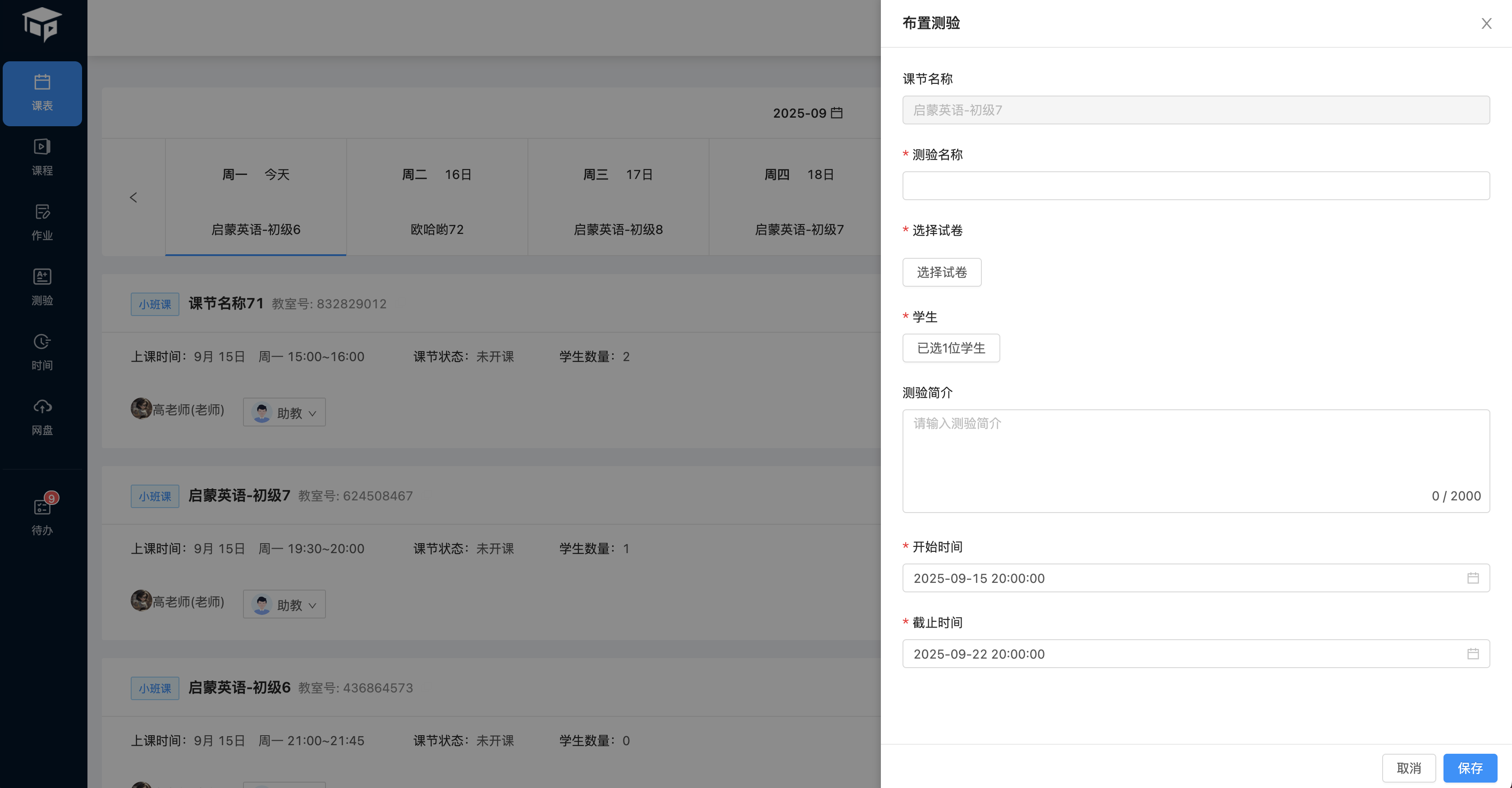Screen dimensions: 1512x788
Task: Open 待办 todo list with badge
Action: pos(41,516)
